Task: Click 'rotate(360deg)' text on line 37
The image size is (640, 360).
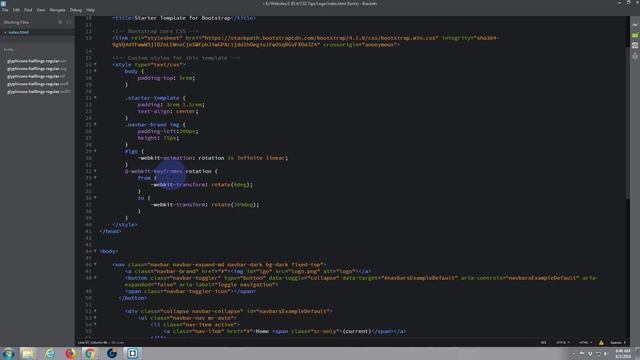Action: pos(234,204)
